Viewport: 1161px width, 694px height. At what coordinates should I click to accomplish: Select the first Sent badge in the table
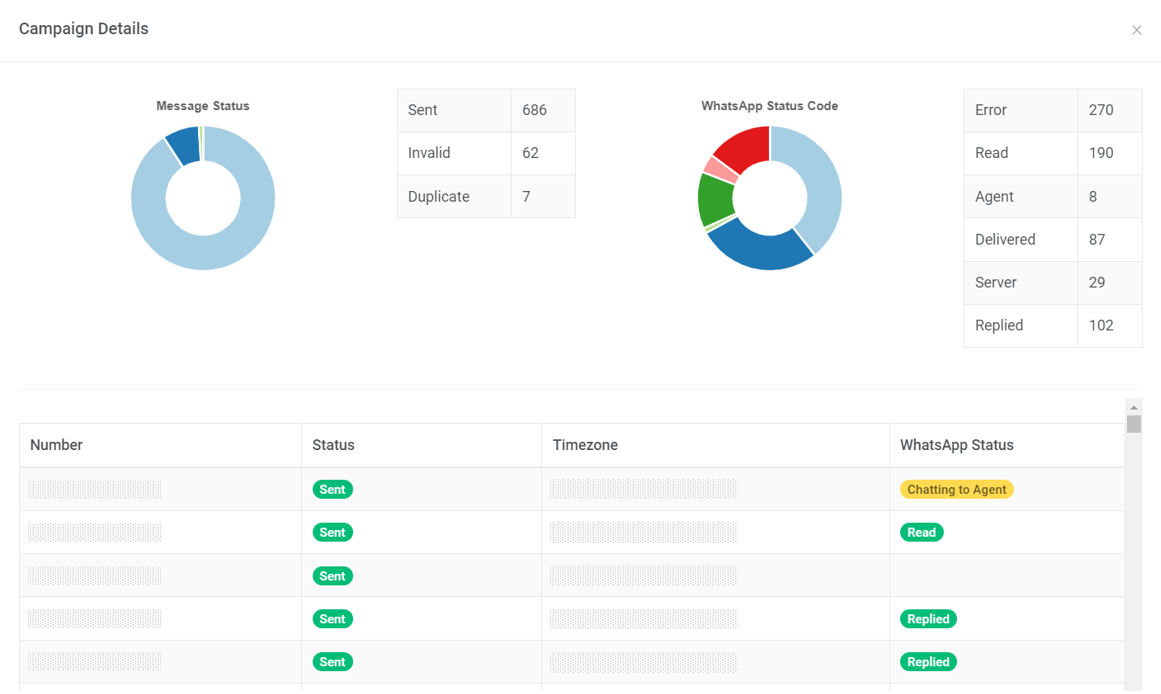click(332, 489)
